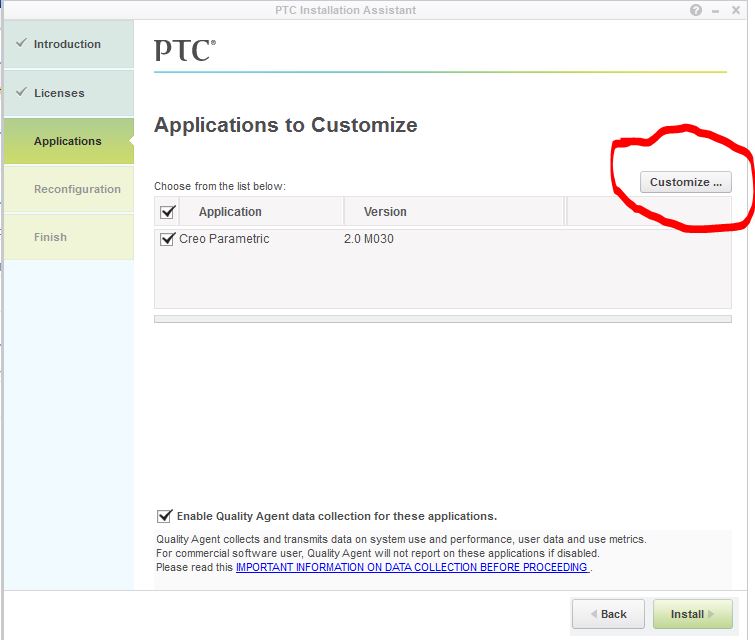The width and height of the screenshot is (755, 640).
Task: Click the Customize ... button
Action: (686, 182)
